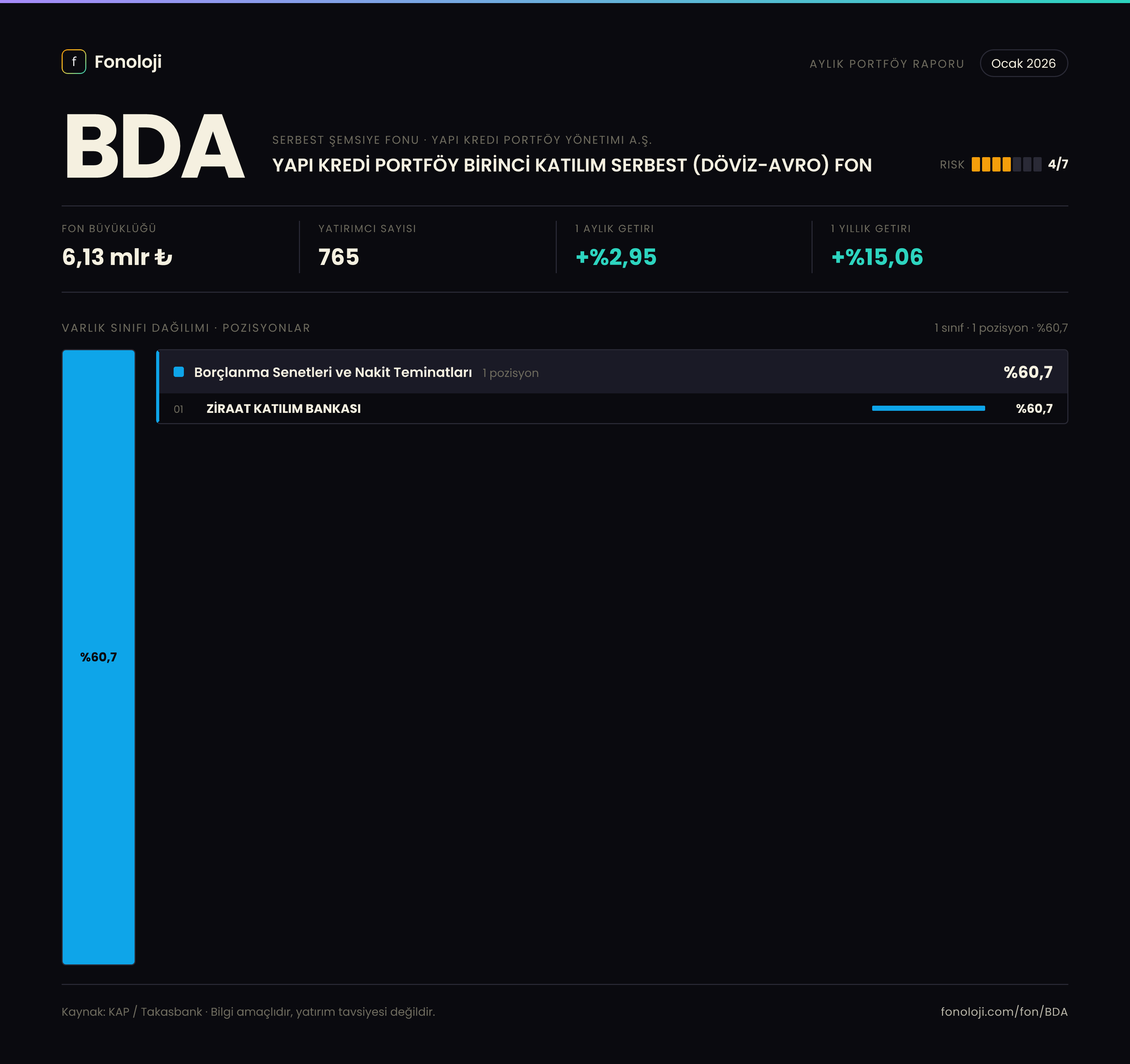Click the full YAPI KREDİ PORTFÖY fund title
The image size is (1130, 1064).
click(572, 165)
